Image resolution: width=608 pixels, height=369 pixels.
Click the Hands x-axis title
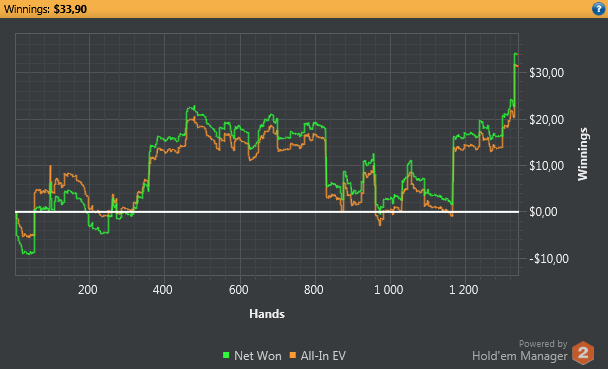click(x=267, y=314)
